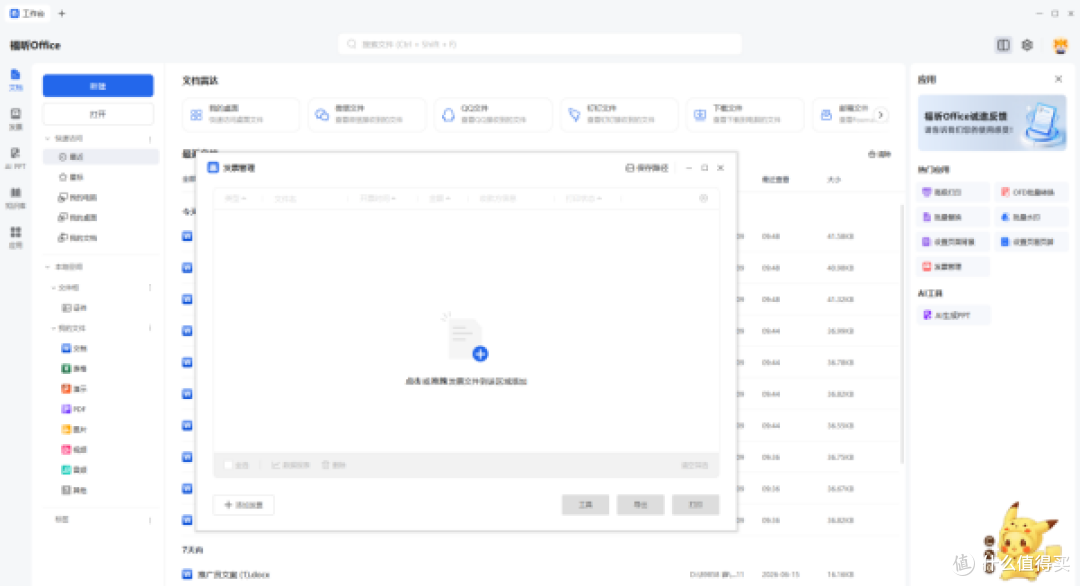Switch to the 工作台 tab
1080x586 pixels.
pyautogui.click(x=27, y=13)
